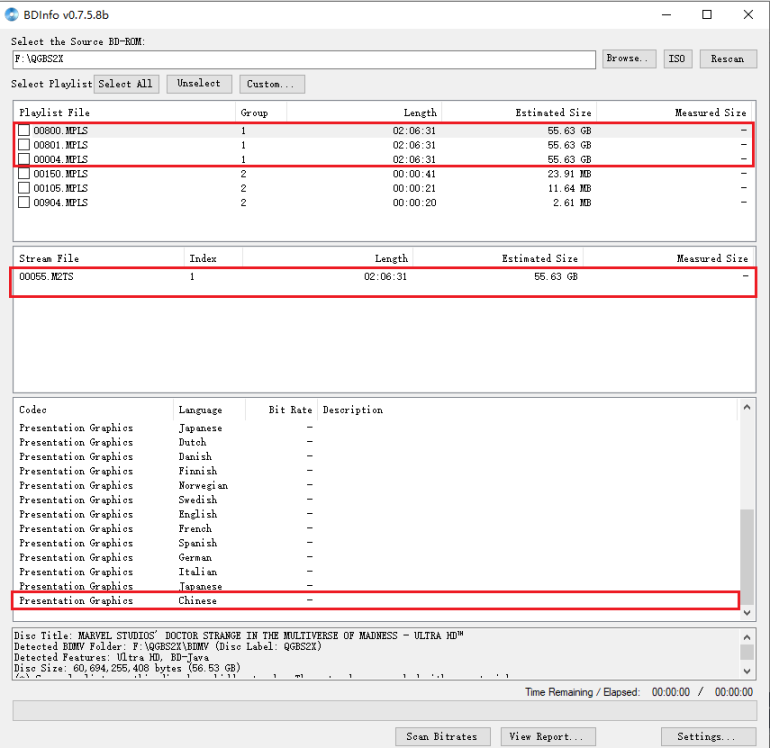The height and width of the screenshot is (748, 770).
Task: Check the 00105.MPLS playlist checkbox
Action: tap(24, 188)
